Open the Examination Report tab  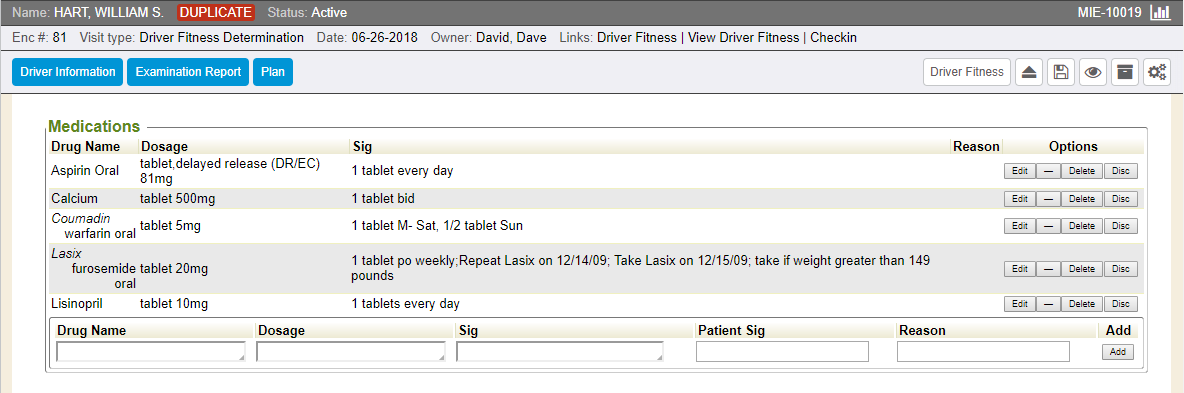click(188, 72)
